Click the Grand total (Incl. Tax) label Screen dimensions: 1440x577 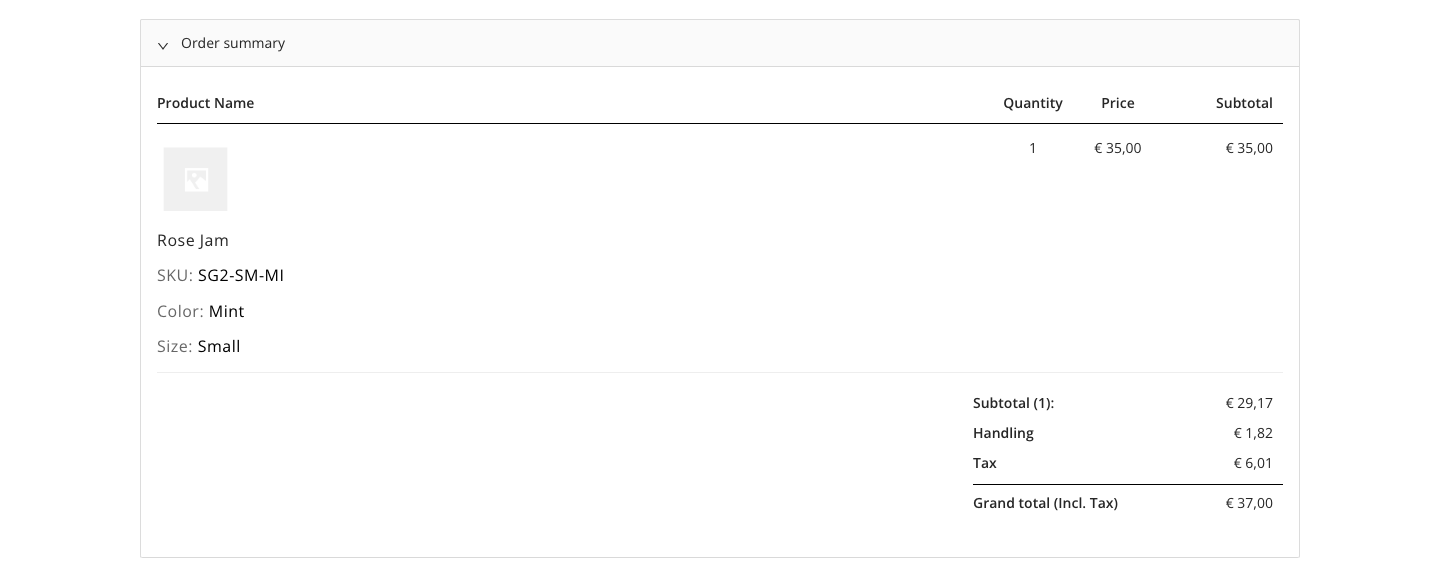click(x=1045, y=503)
